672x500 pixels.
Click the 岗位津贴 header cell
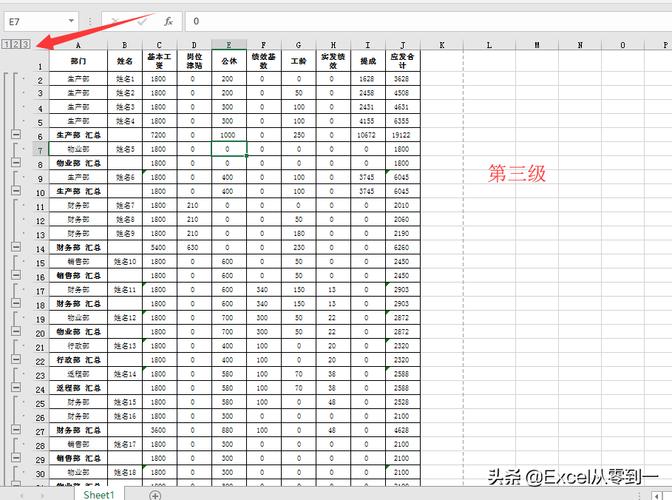(x=194, y=61)
